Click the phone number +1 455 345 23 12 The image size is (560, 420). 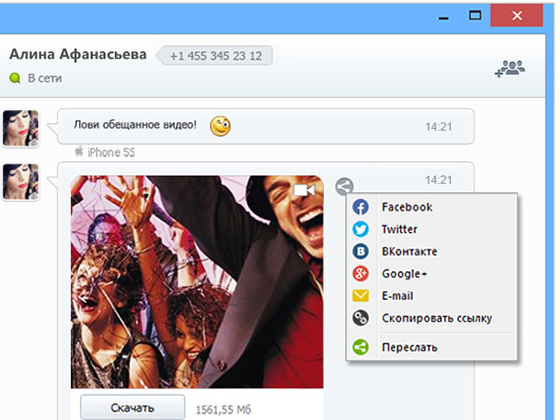coord(215,56)
